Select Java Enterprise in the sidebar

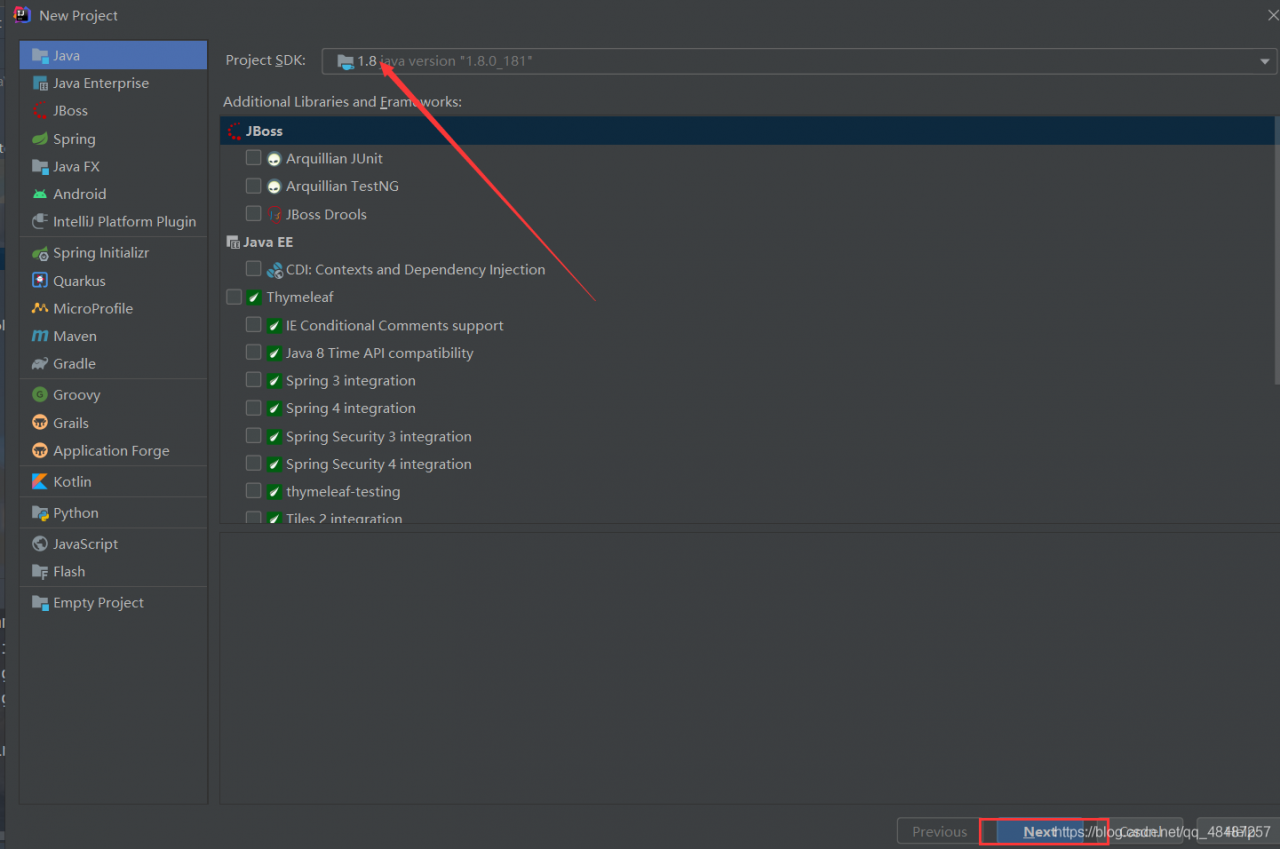(113, 83)
